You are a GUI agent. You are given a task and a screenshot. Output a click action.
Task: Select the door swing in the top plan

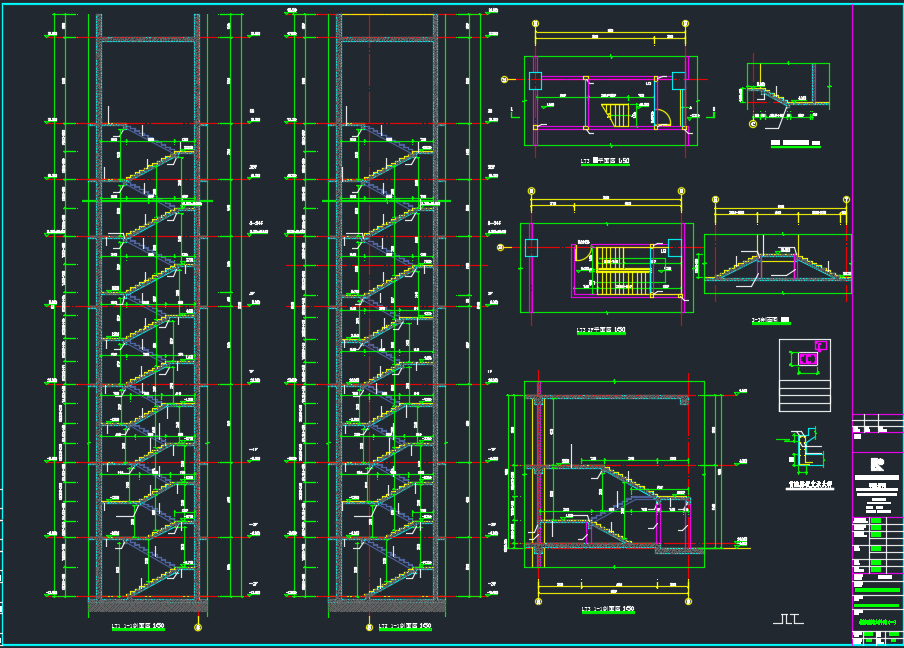coord(663,118)
